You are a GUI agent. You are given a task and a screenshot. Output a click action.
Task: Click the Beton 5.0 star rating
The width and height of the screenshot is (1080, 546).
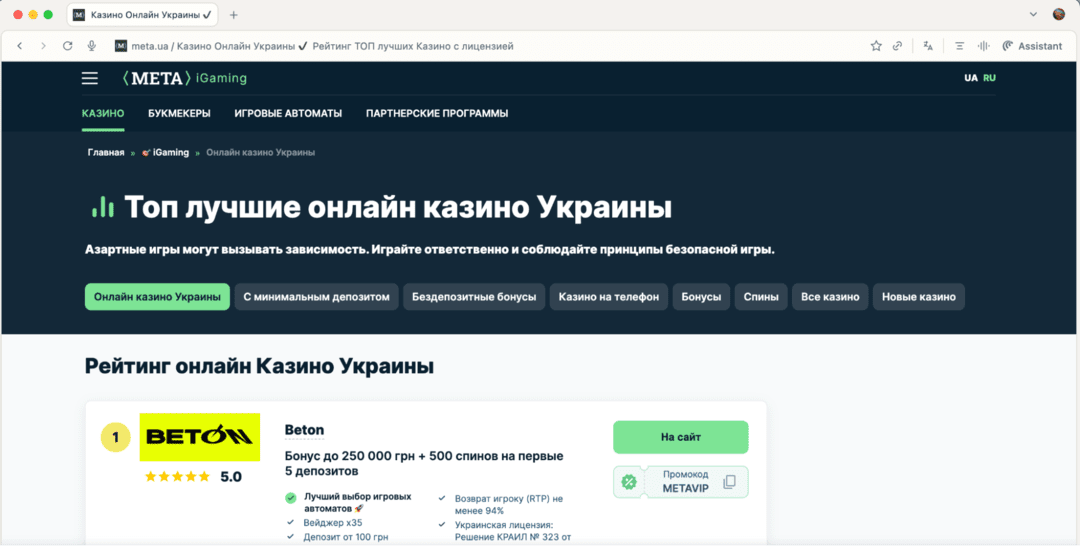[193, 476]
